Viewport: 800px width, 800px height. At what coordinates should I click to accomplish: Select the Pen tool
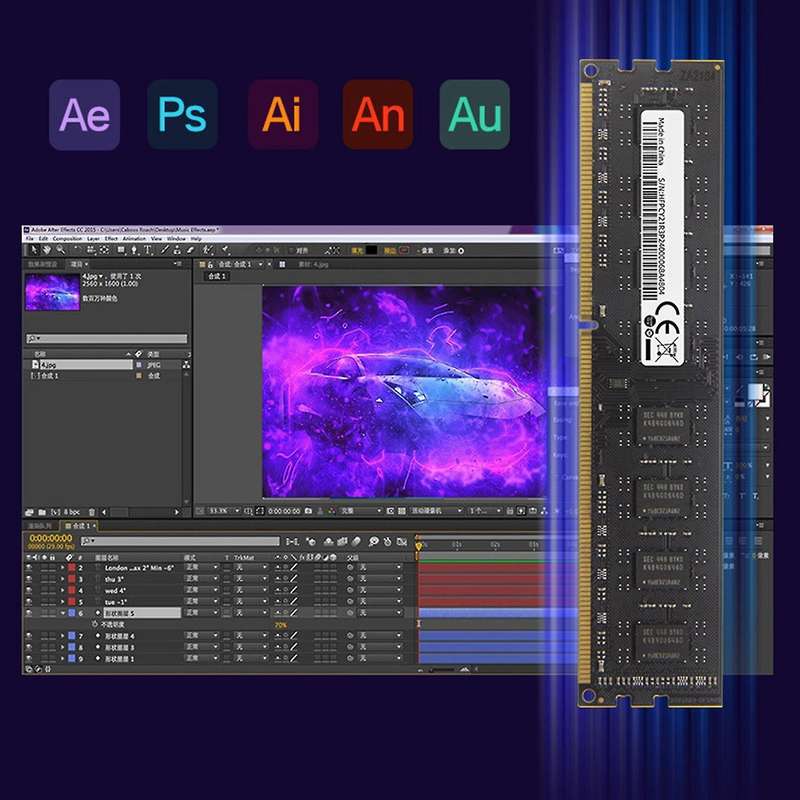tap(134, 250)
